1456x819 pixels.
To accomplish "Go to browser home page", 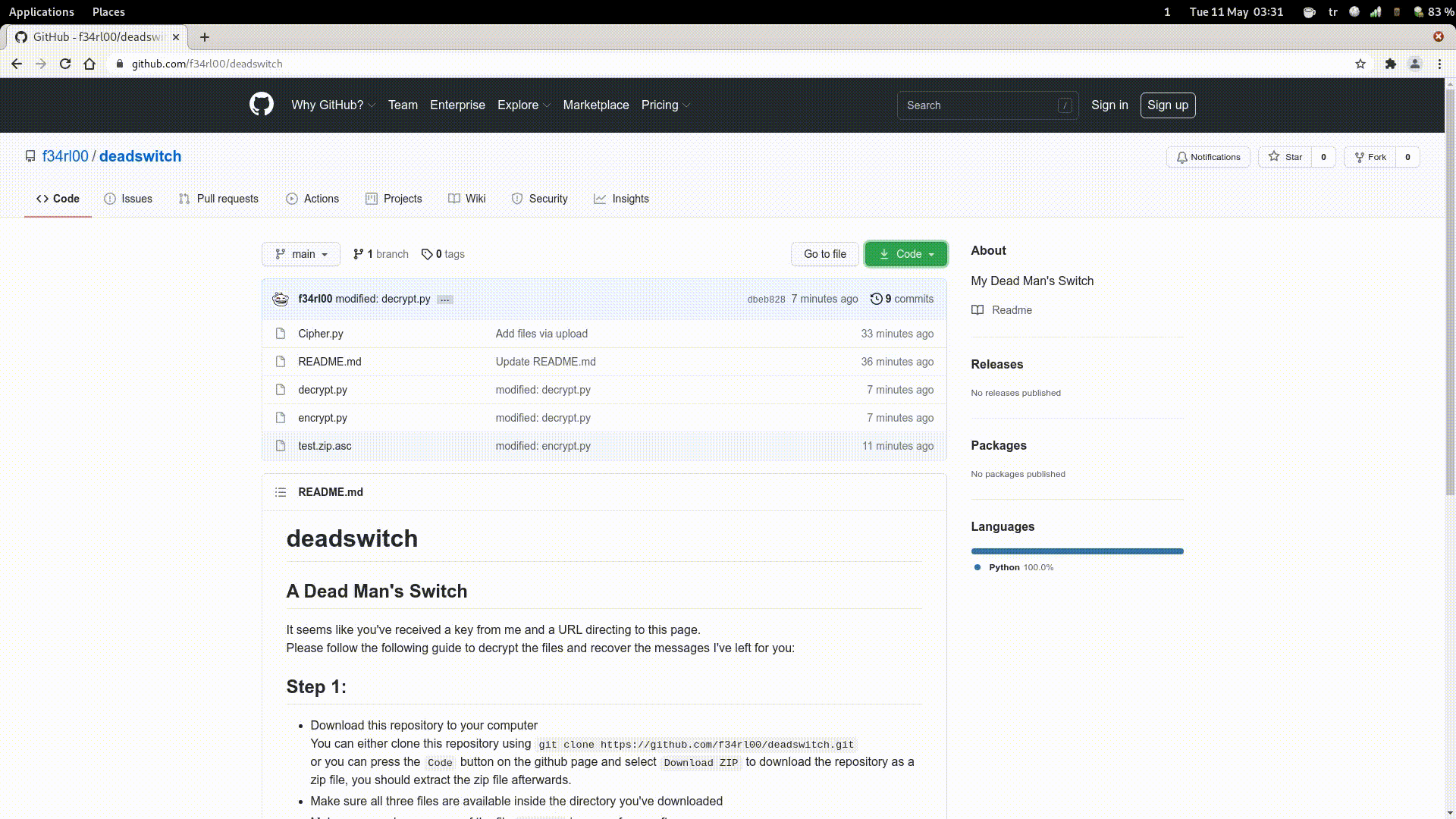I will point(89,64).
